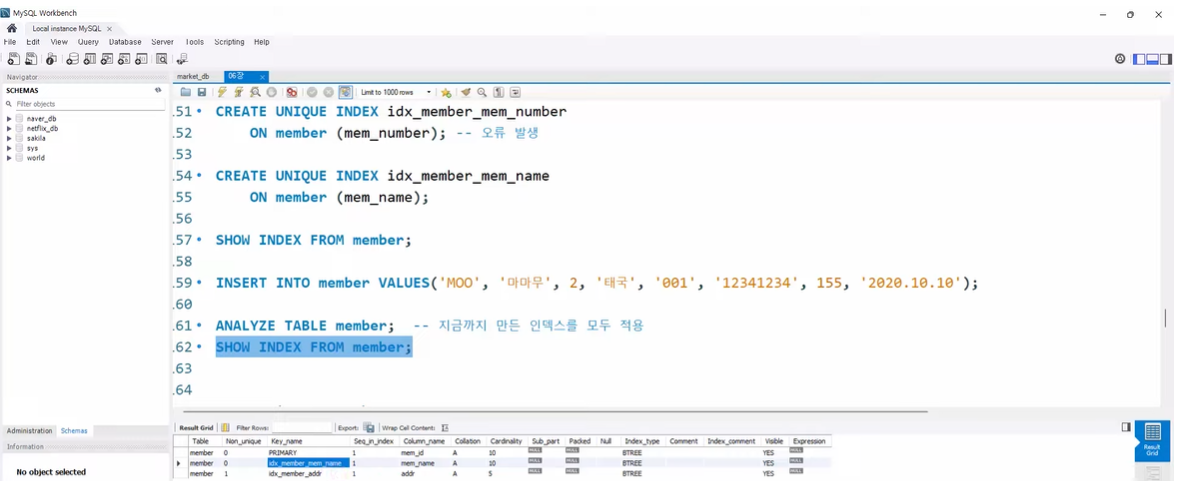Create new function icon in main toolbar

(141, 59)
